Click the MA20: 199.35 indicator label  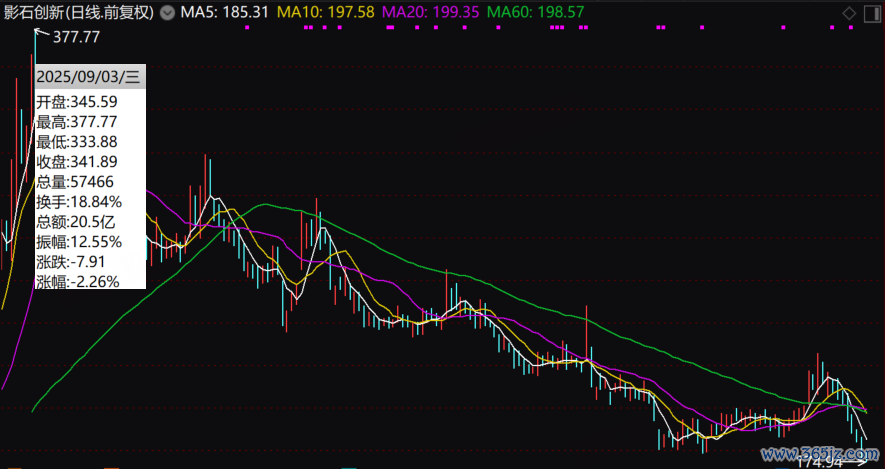(431, 12)
